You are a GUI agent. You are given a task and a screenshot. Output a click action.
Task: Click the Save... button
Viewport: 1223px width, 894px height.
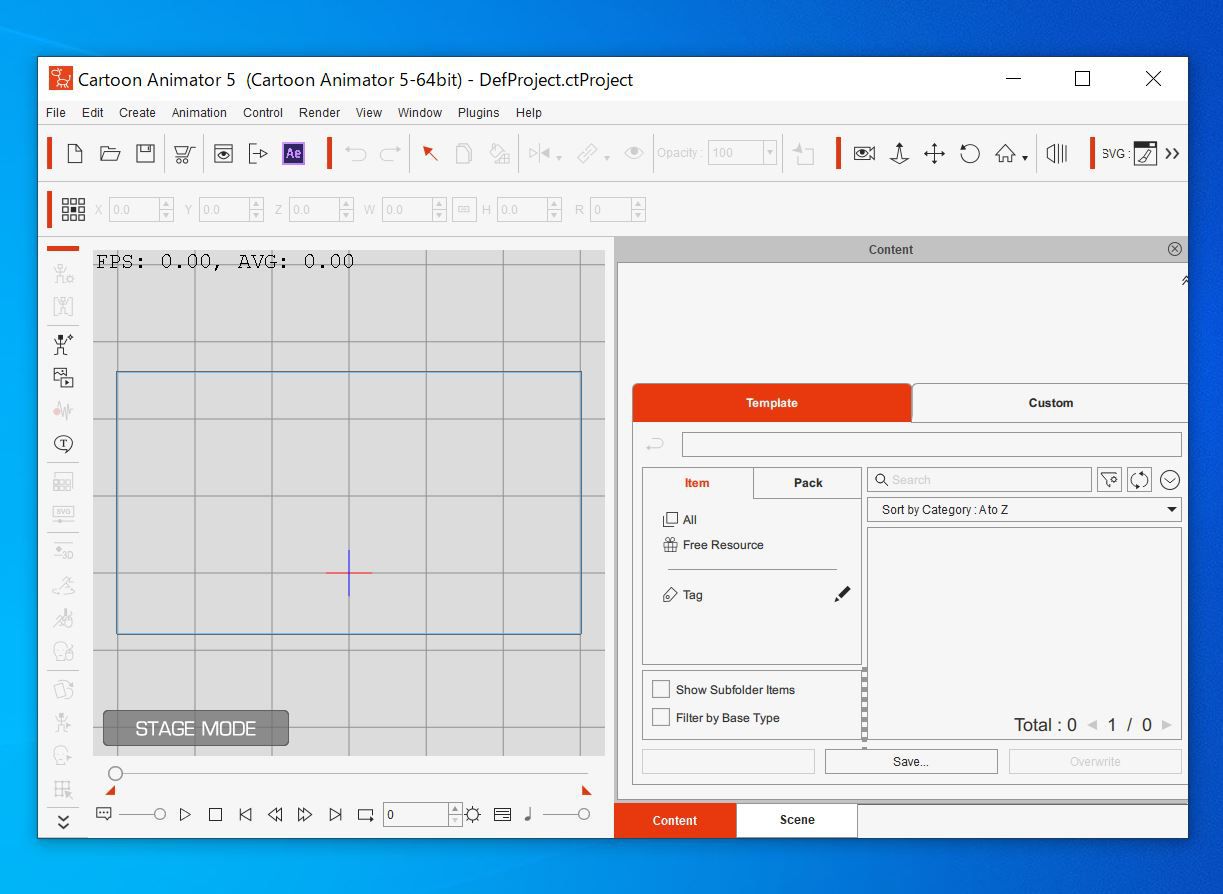click(x=911, y=761)
